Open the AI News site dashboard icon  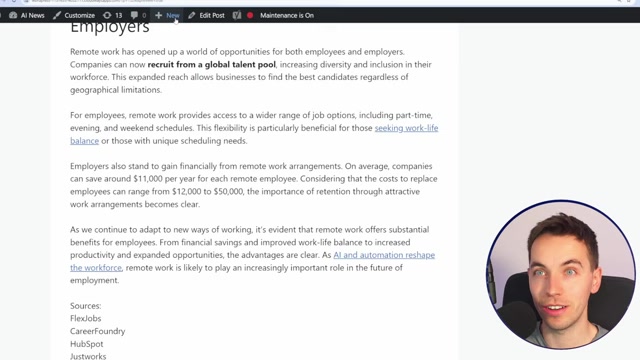13,16
